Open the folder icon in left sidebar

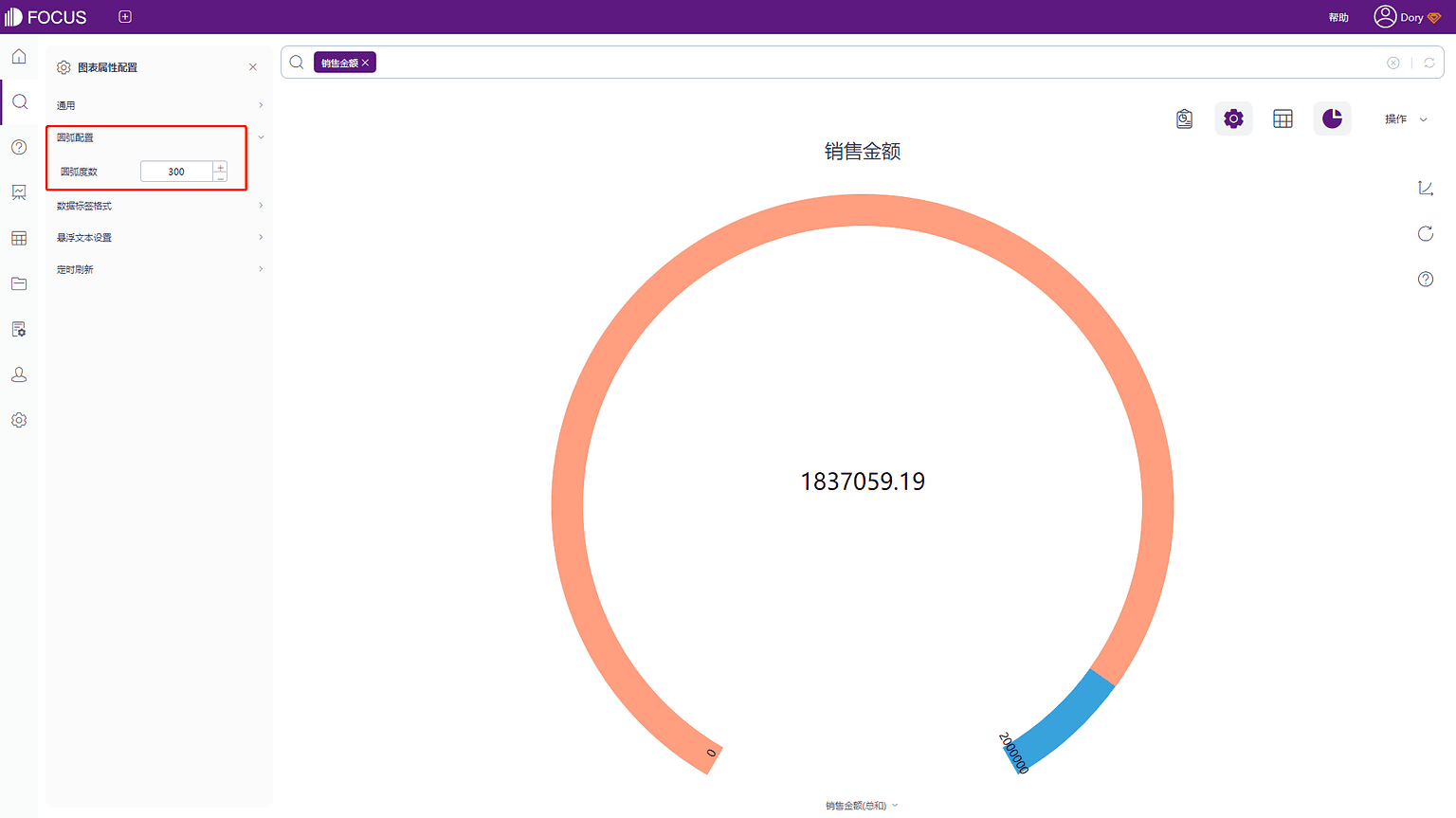point(19,283)
